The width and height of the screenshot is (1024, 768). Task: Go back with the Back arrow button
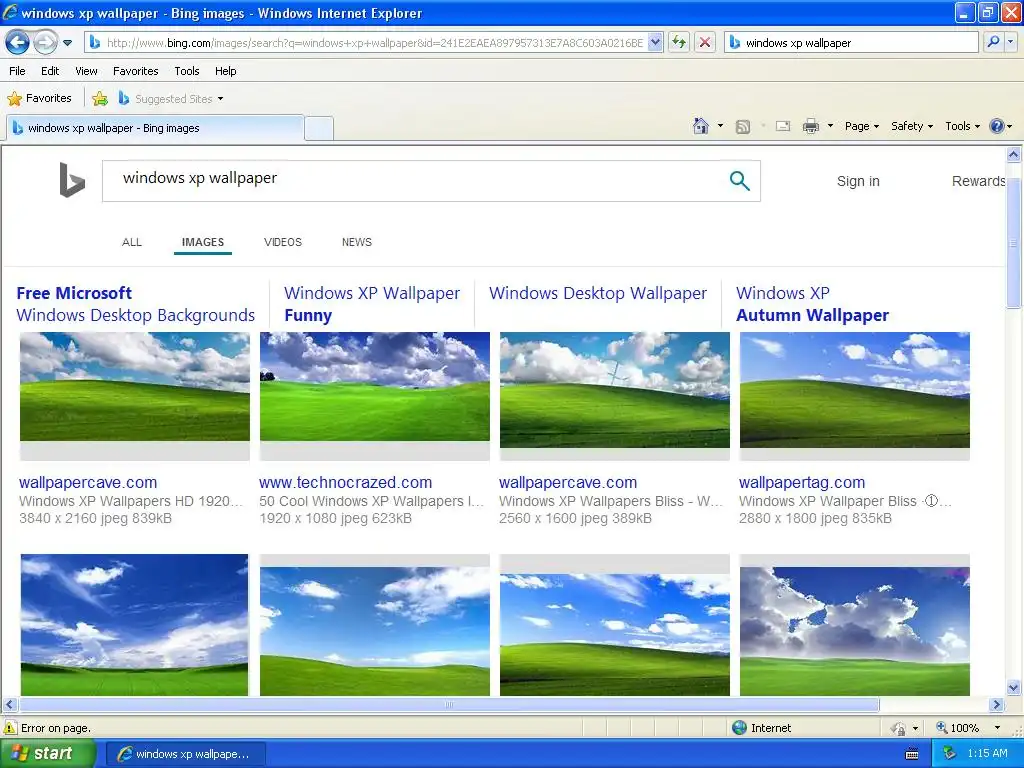click(x=18, y=43)
